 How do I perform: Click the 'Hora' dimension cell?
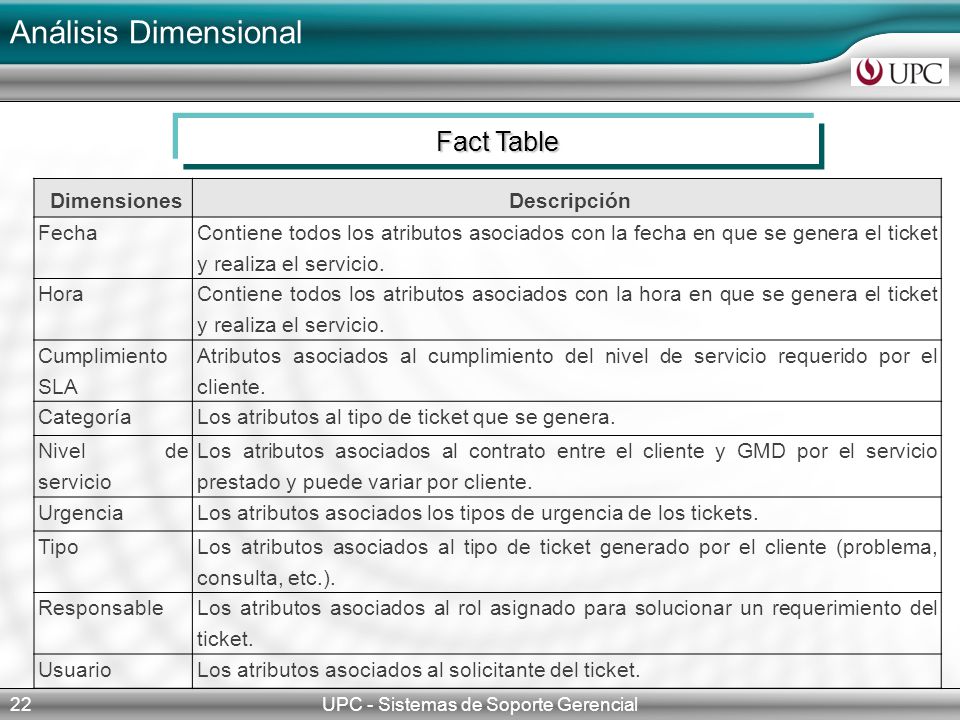[113, 309]
